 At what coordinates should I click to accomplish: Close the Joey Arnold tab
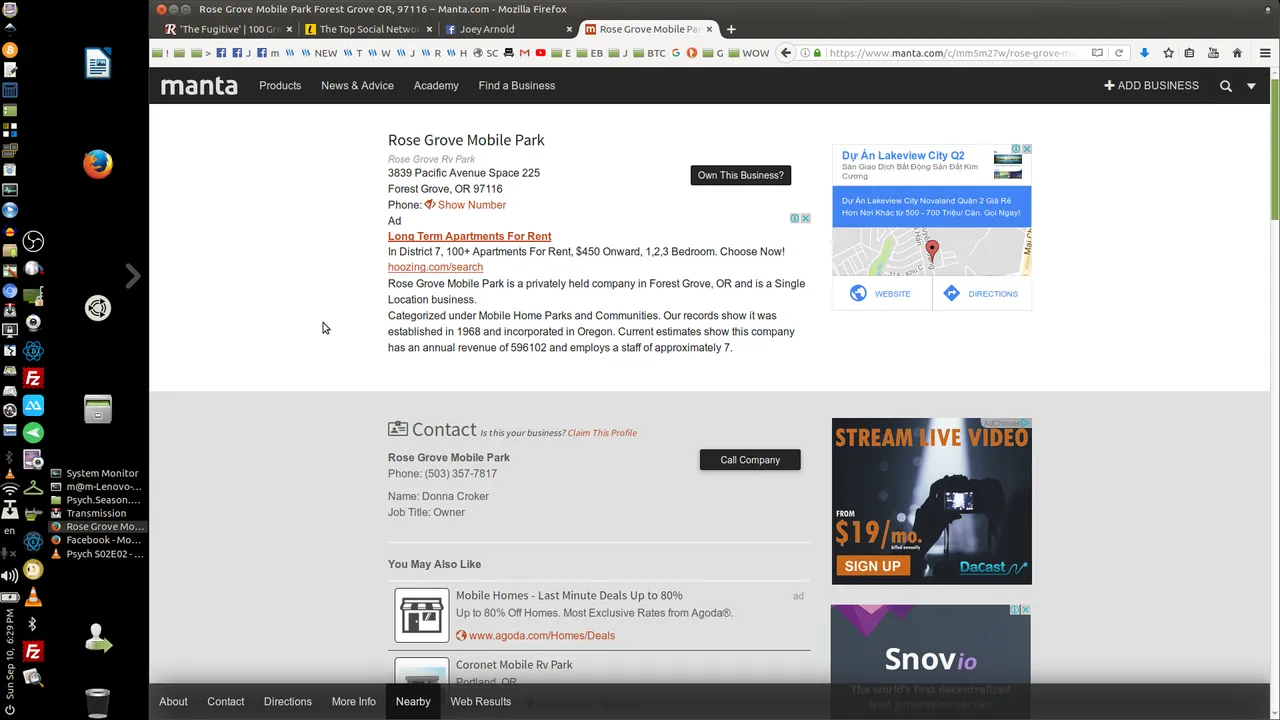(x=570, y=29)
